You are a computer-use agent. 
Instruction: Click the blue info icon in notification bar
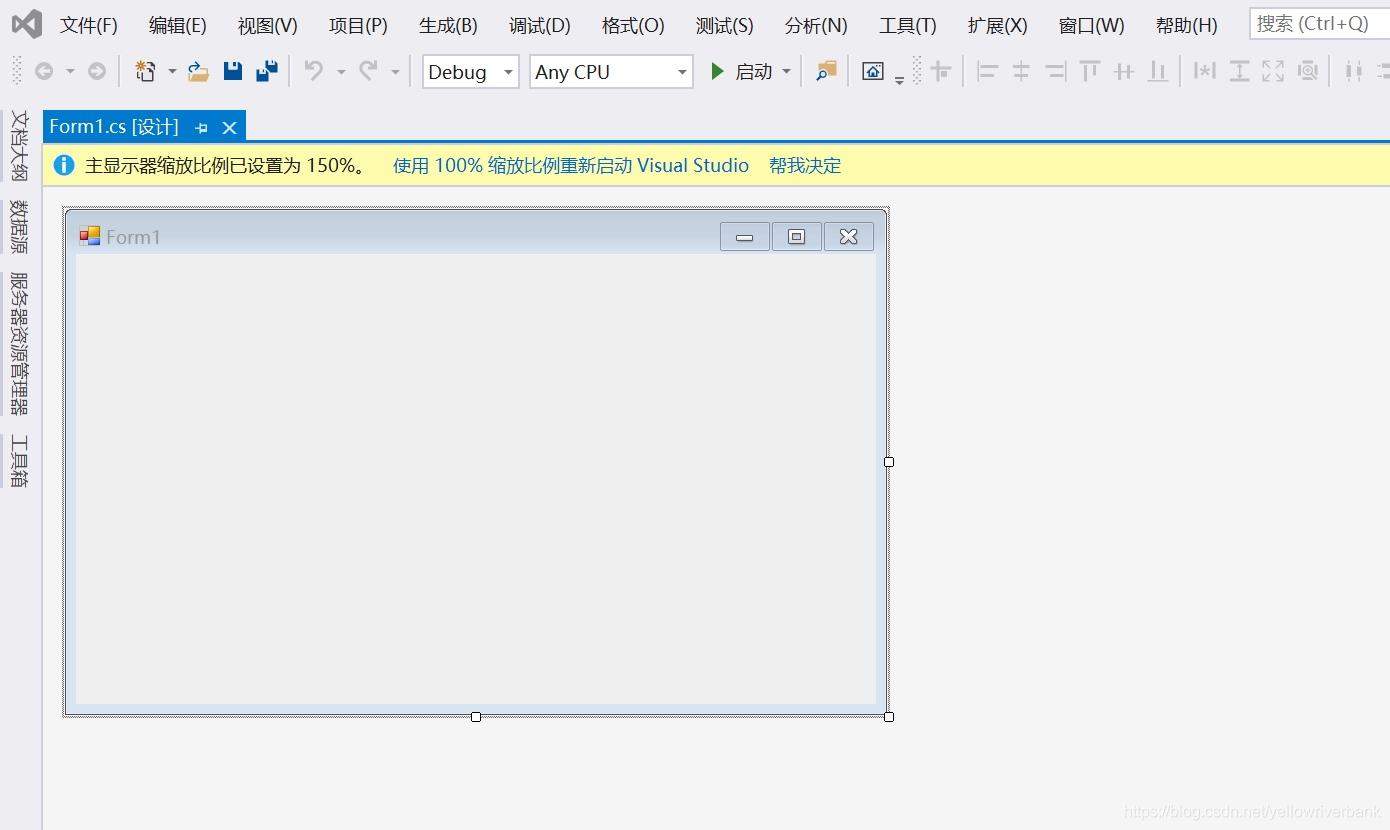[x=64, y=165]
